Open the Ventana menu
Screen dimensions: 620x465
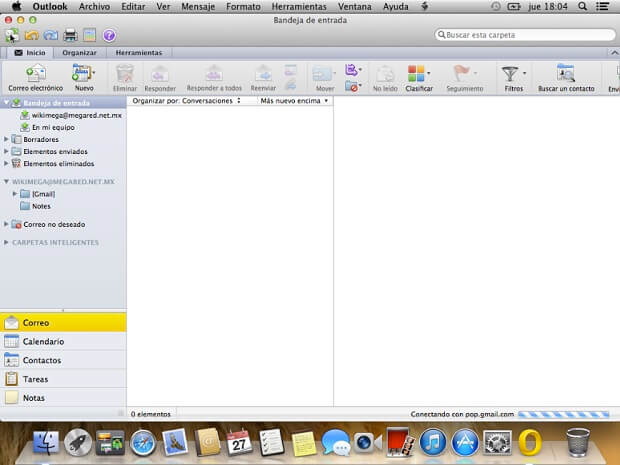[354, 7]
